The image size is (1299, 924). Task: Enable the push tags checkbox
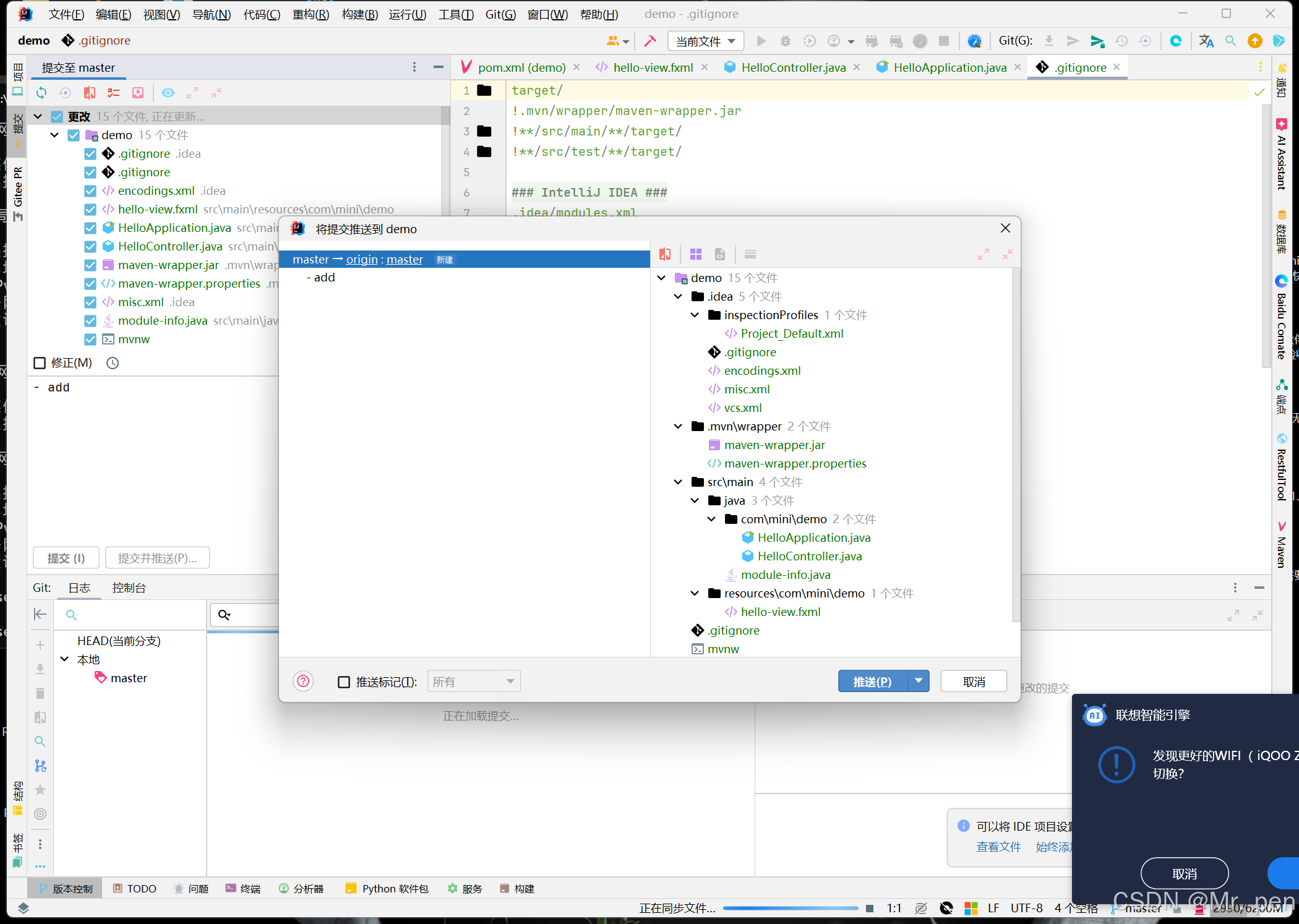tap(344, 682)
